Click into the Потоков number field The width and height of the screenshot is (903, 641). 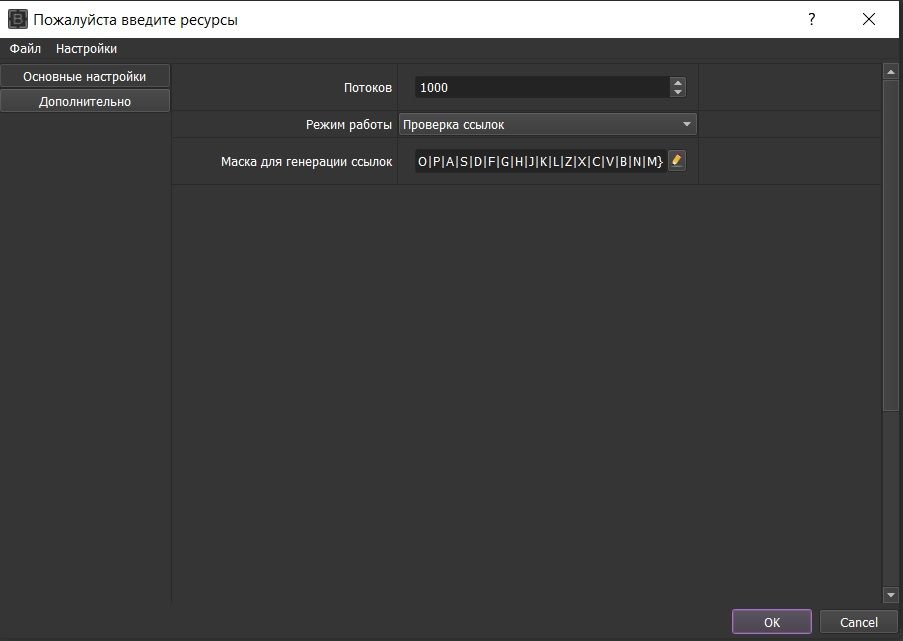(540, 88)
